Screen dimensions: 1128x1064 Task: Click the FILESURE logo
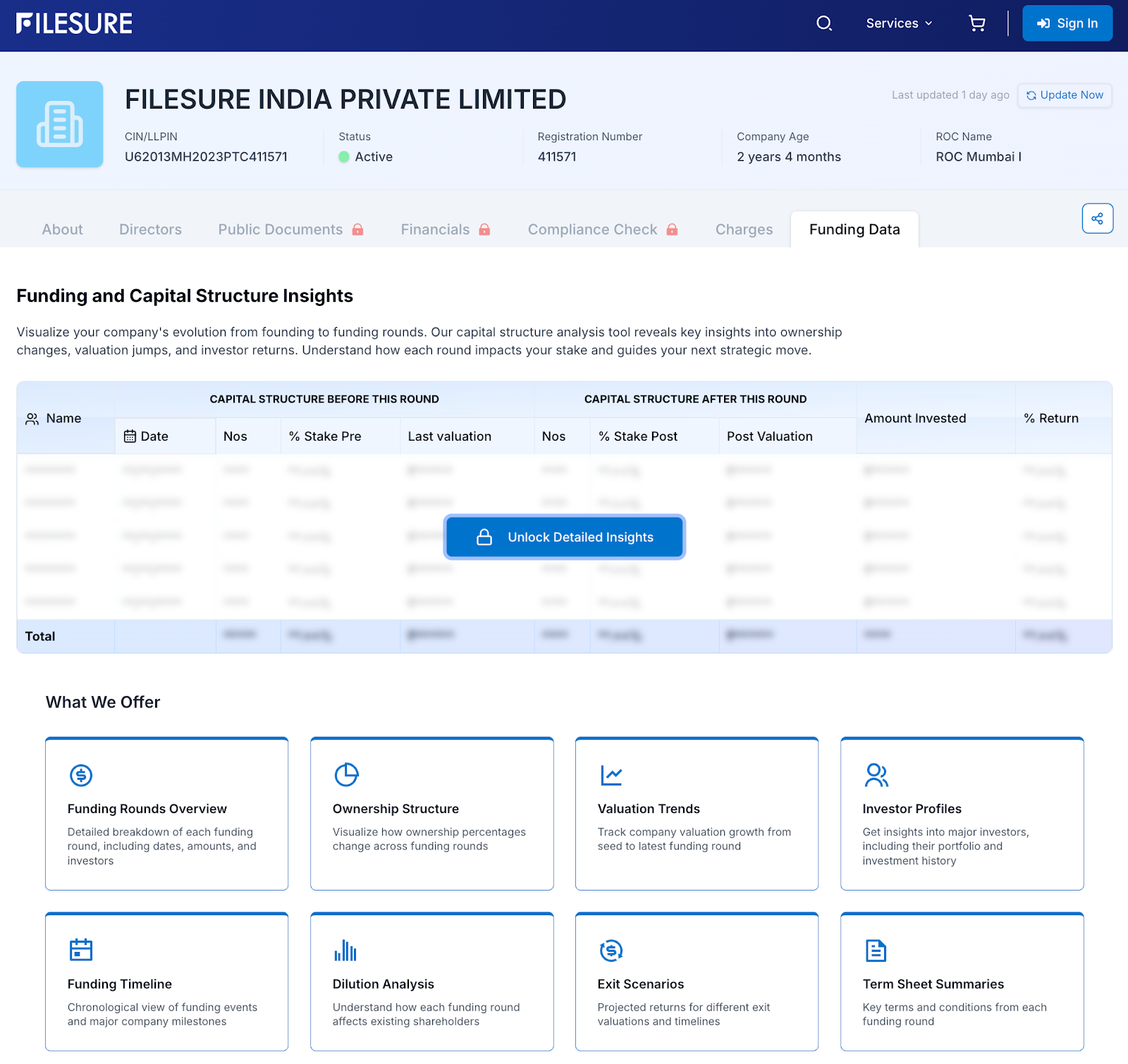(74, 23)
